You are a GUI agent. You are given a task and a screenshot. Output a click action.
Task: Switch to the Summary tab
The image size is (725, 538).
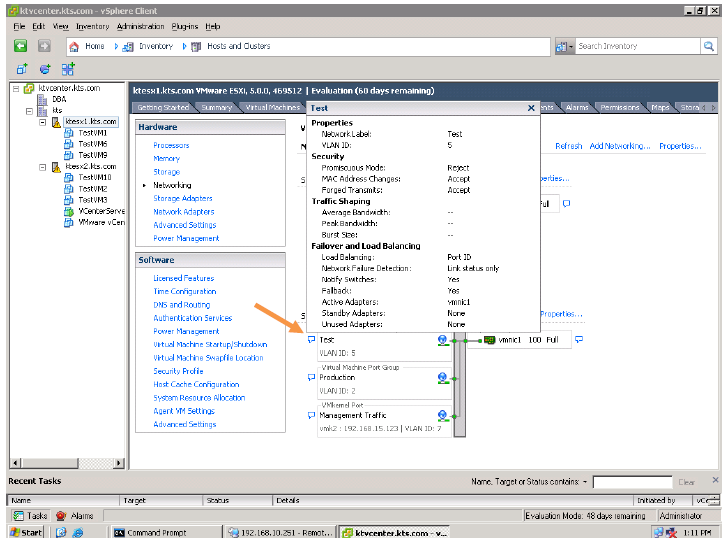click(x=216, y=108)
